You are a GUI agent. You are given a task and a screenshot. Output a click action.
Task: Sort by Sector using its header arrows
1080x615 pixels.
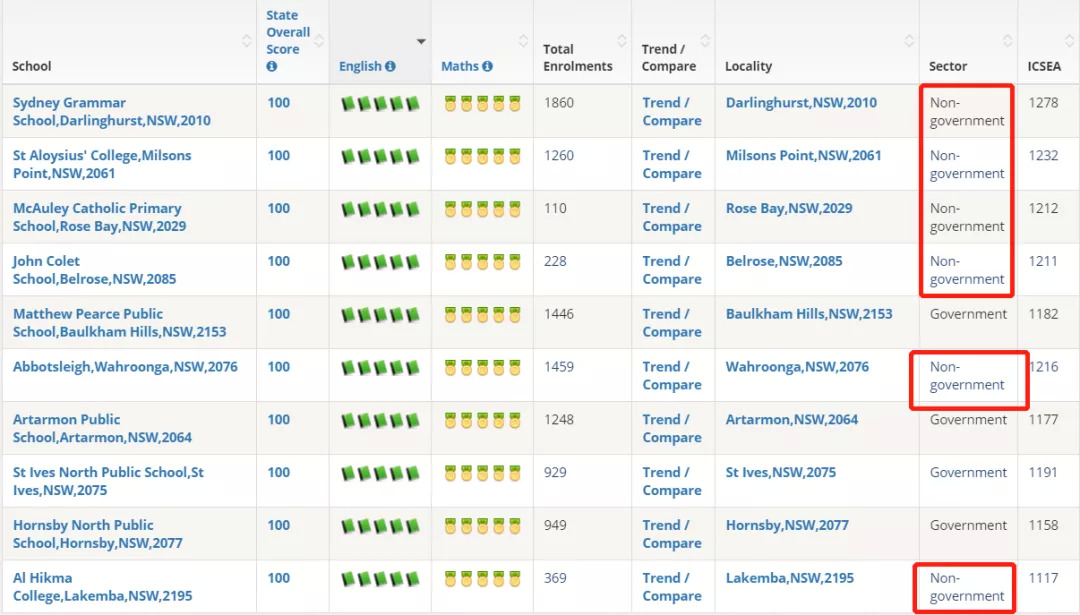point(1007,41)
